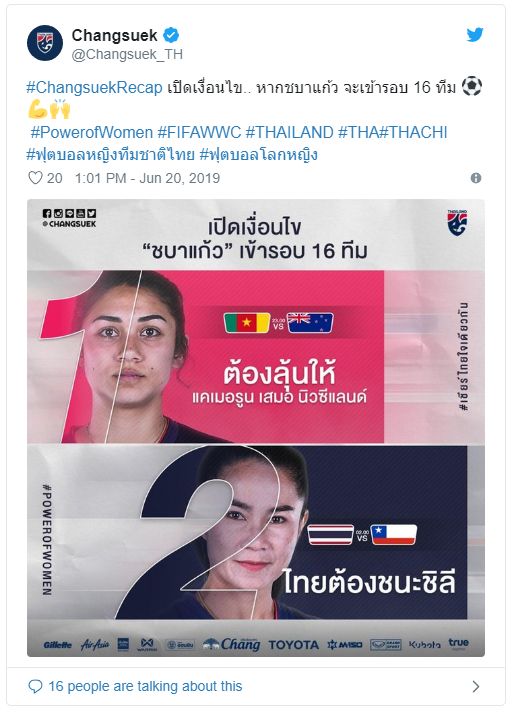
Task: Click the speech bubble reply icon
Action: click(35, 686)
